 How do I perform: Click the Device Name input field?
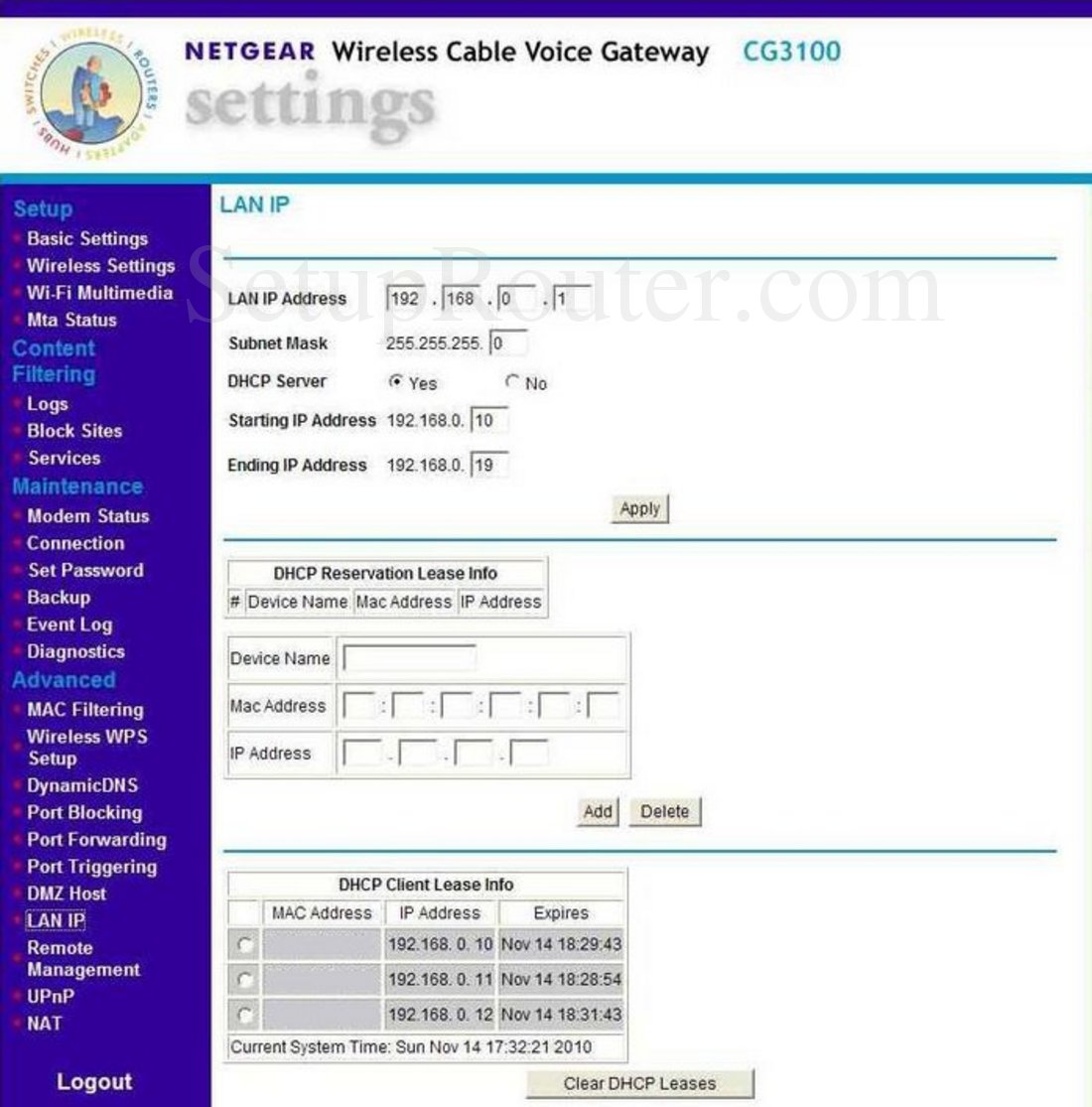point(409,658)
